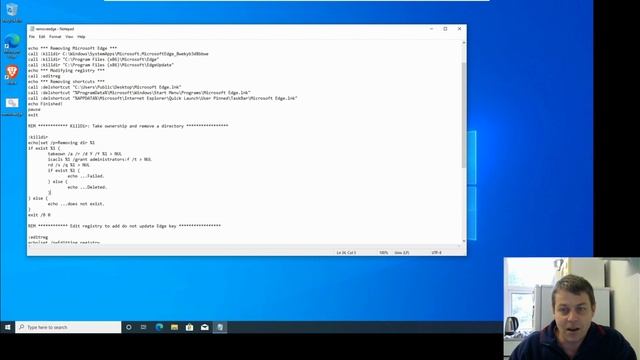Click the 'Type here to search' box
640x360 pixels.
(68, 327)
